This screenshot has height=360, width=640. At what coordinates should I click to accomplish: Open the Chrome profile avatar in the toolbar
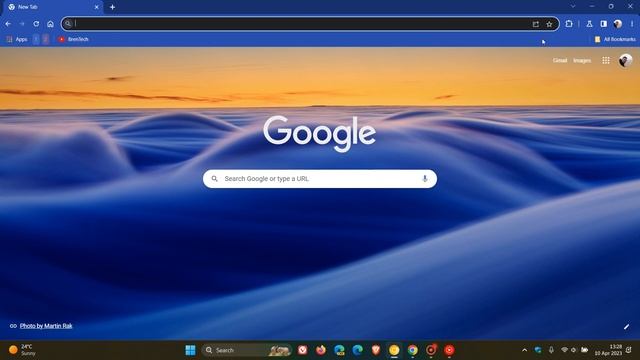click(x=618, y=24)
